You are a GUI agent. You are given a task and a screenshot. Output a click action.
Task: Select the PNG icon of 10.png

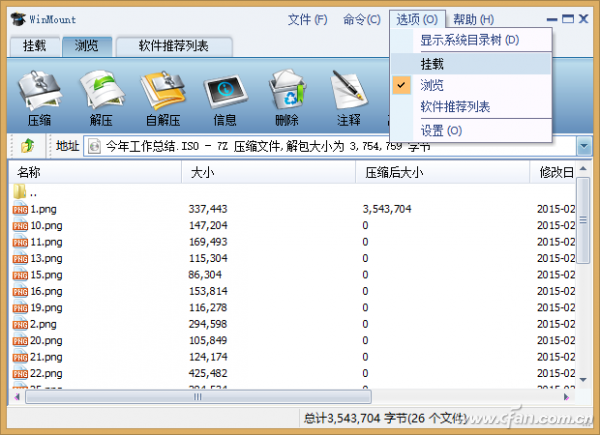20,225
